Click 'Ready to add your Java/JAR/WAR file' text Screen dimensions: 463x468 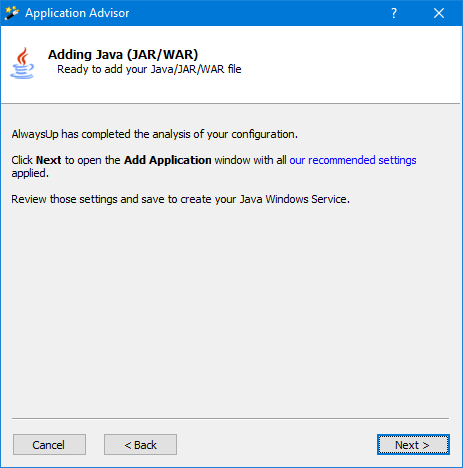(x=149, y=69)
